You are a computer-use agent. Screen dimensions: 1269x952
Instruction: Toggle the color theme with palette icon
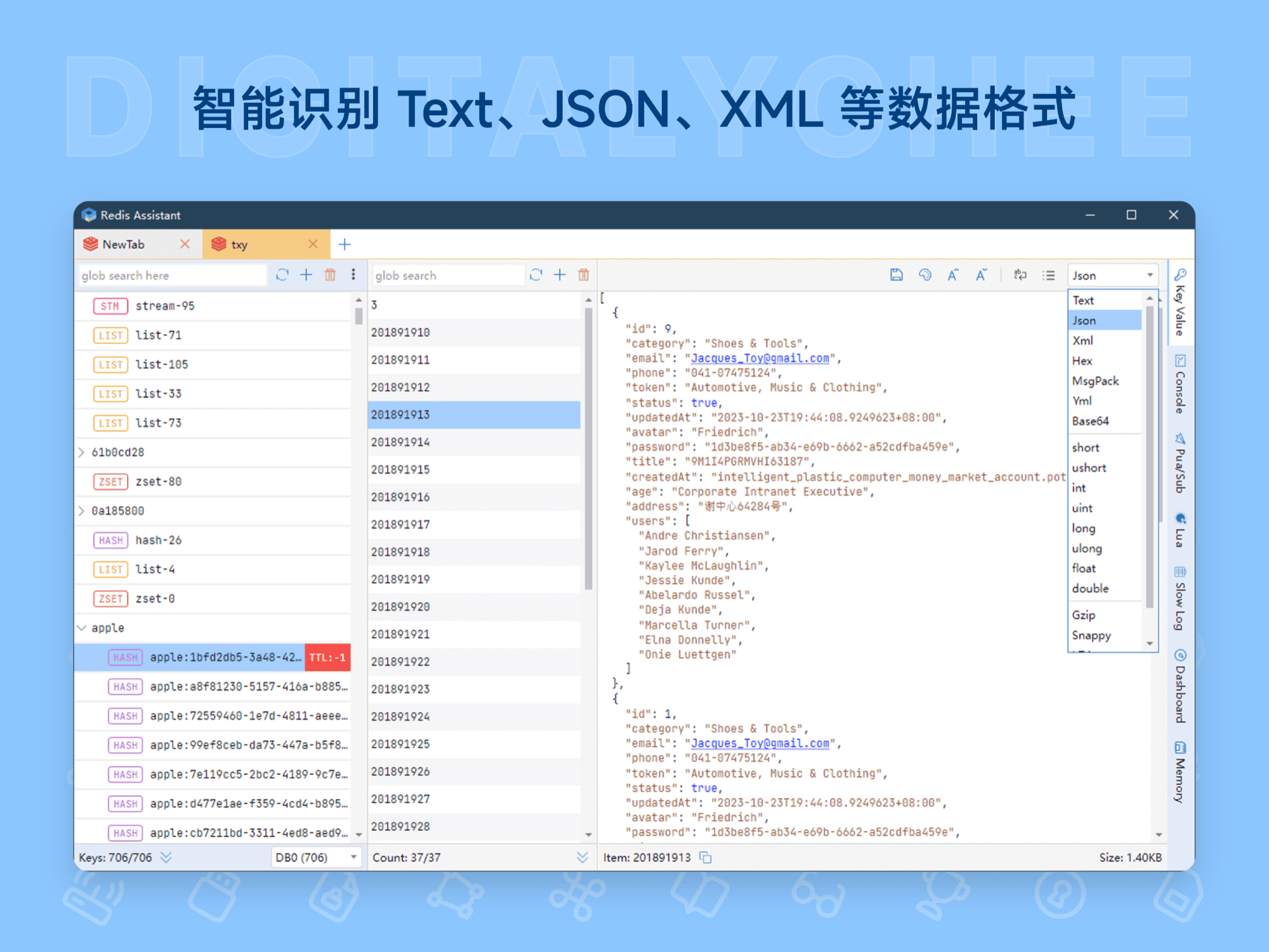tap(925, 275)
